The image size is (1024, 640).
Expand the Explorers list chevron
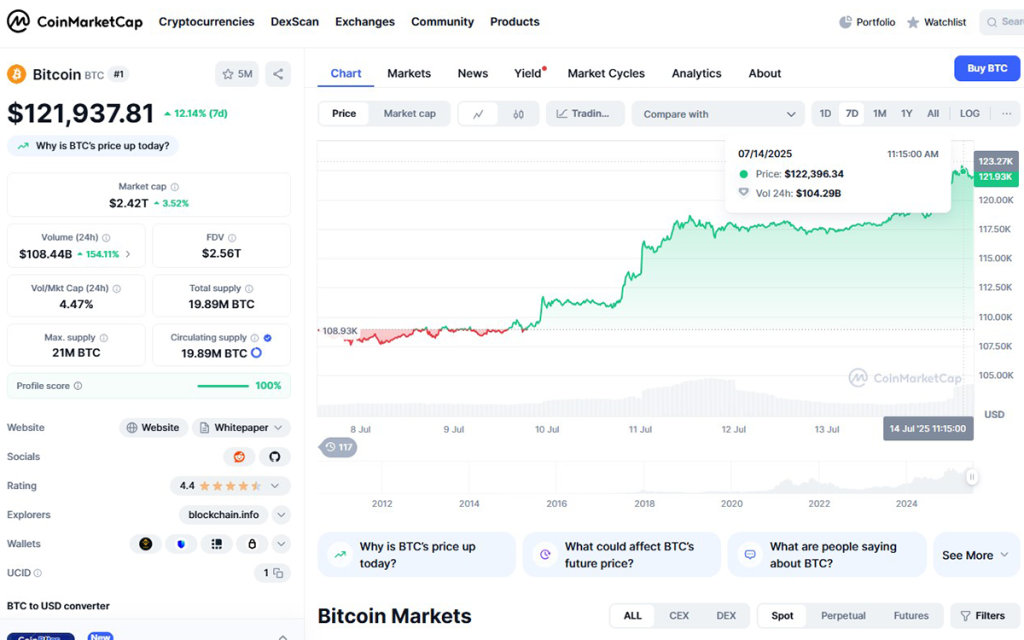tap(281, 515)
